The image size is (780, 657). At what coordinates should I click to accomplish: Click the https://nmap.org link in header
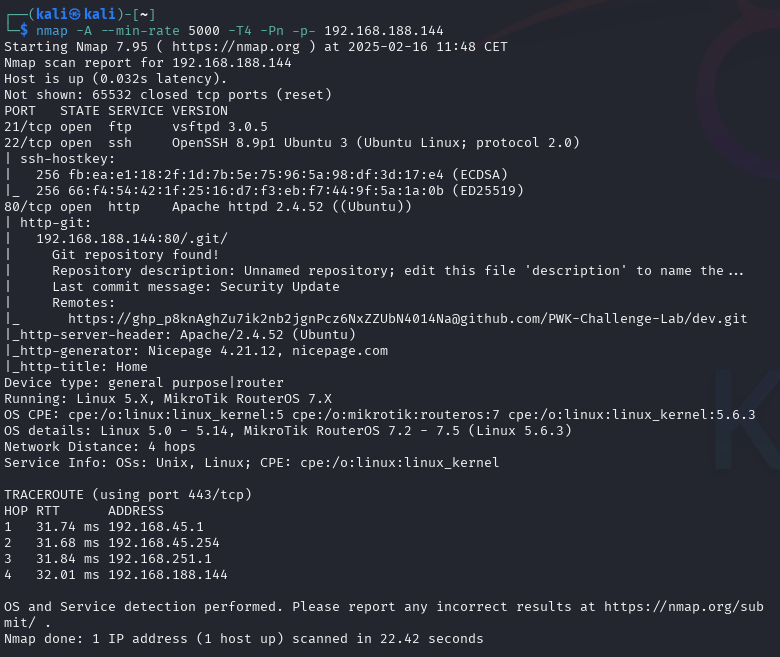click(x=236, y=47)
